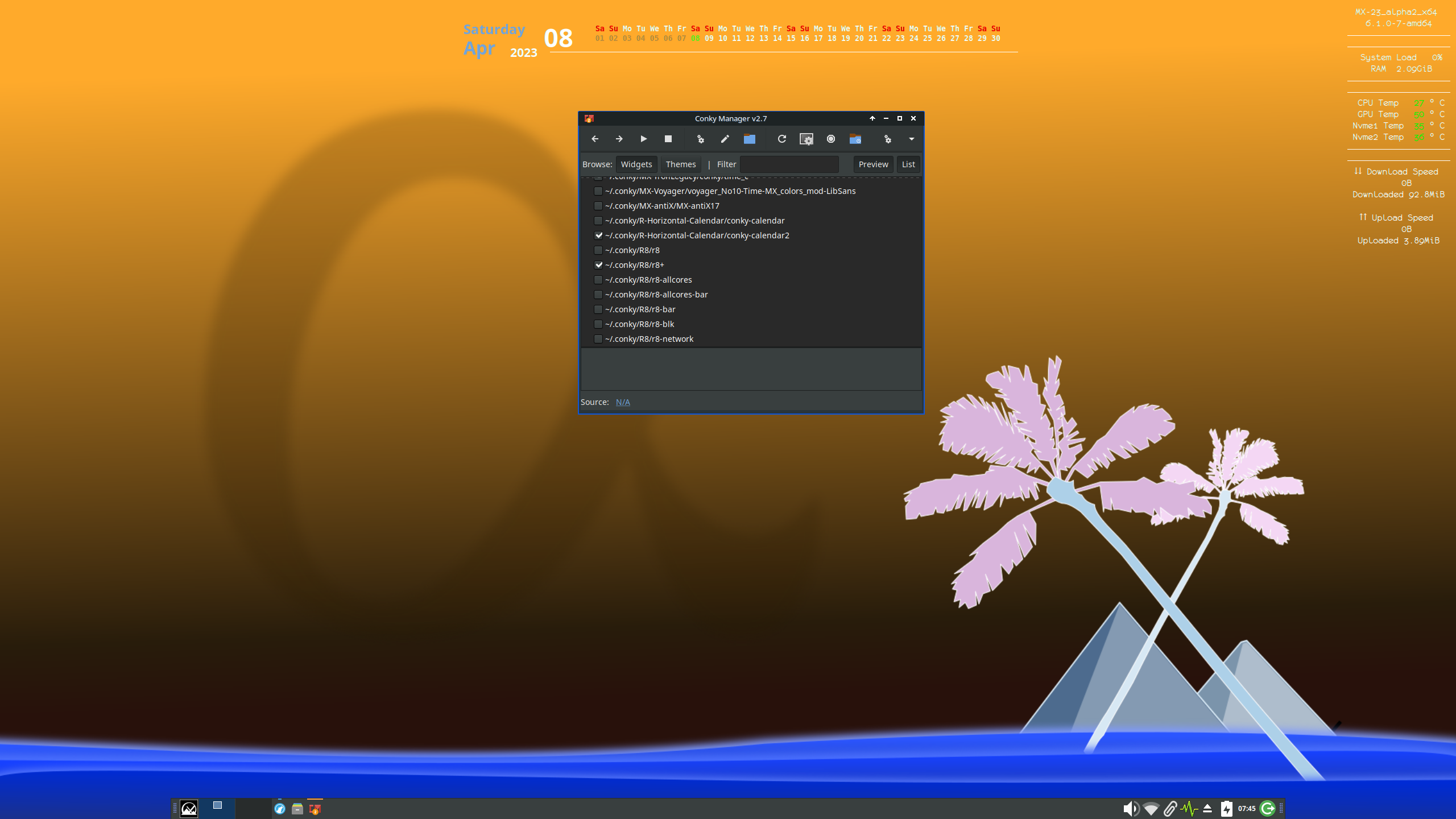Screen dimensions: 1456x819
Task: Open the blue folder icon in toolbar
Action: (x=749, y=139)
